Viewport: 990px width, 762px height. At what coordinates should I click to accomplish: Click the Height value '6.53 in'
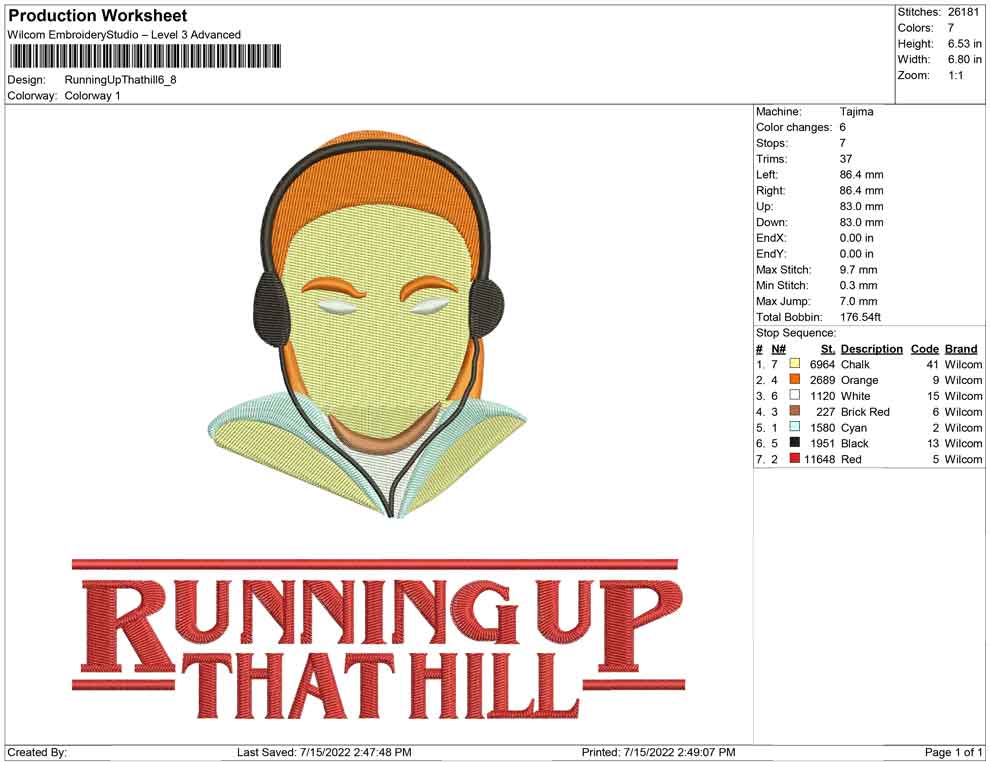[965, 44]
